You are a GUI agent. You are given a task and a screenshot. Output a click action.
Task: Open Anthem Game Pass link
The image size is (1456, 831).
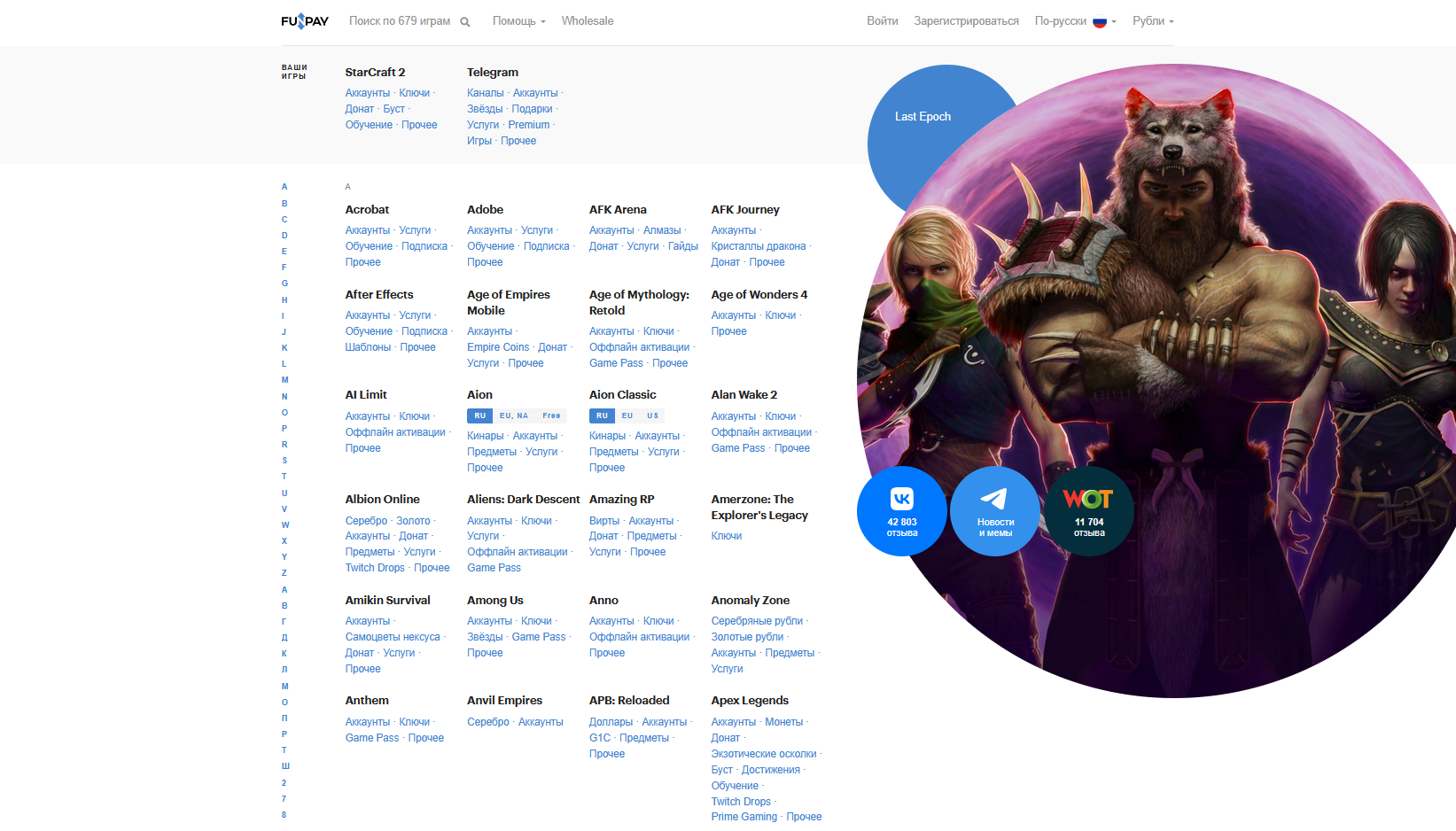coord(372,738)
